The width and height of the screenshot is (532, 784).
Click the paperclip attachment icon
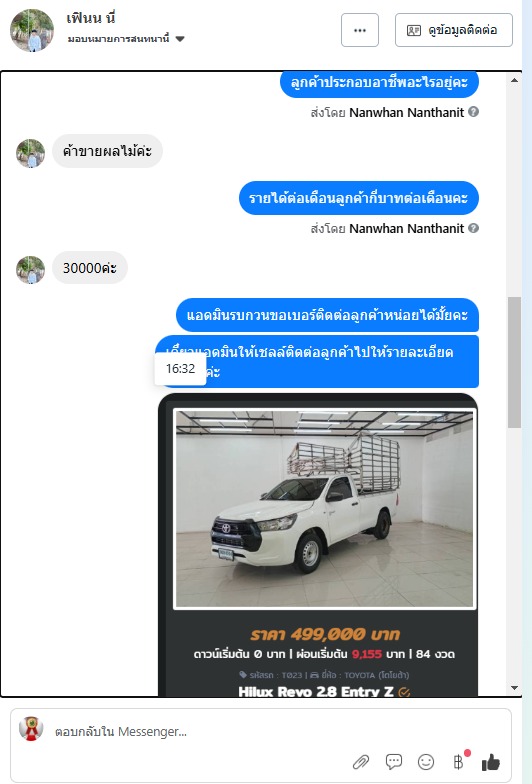[361, 762]
